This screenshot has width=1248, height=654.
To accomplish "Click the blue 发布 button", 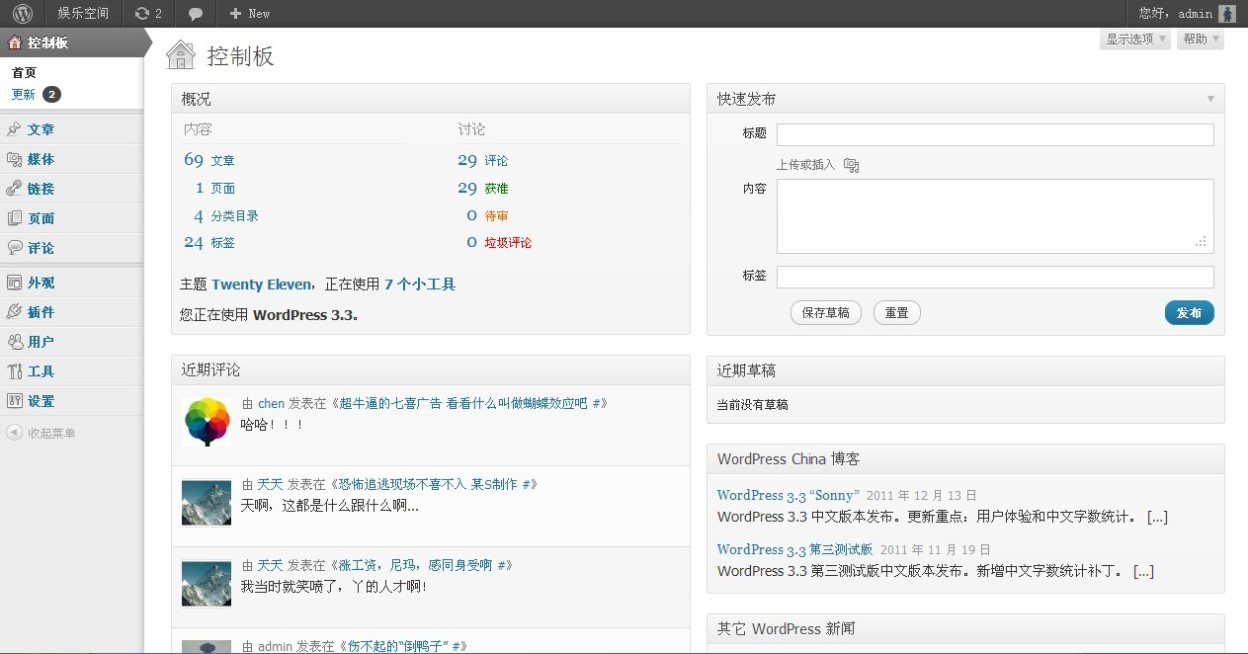I will click(x=1189, y=313).
